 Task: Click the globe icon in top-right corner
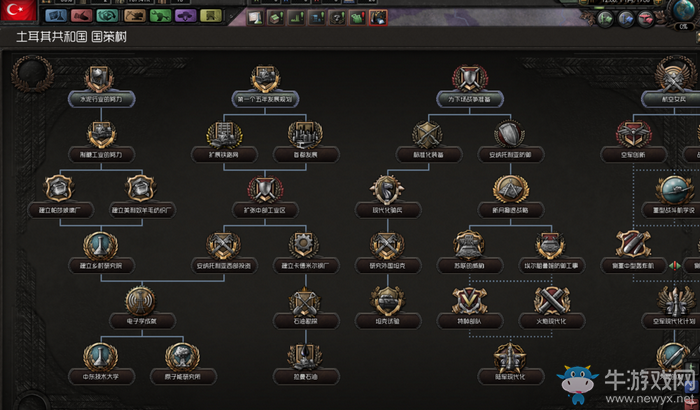[x=683, y=11]
